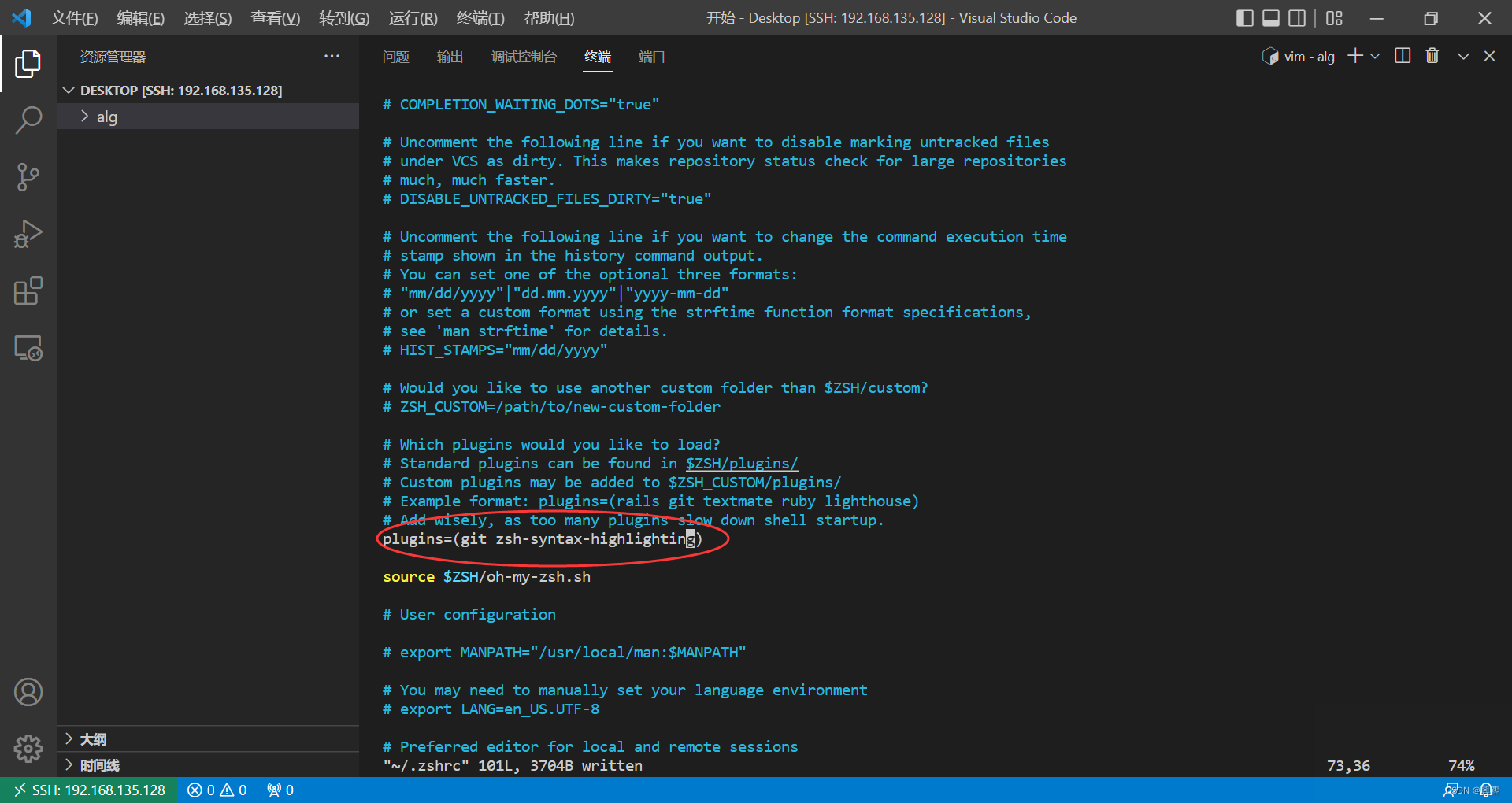Open the launch profile dropdown arrow
The width and height of the screenshot is (1512, 803).
coord(1375,56)
